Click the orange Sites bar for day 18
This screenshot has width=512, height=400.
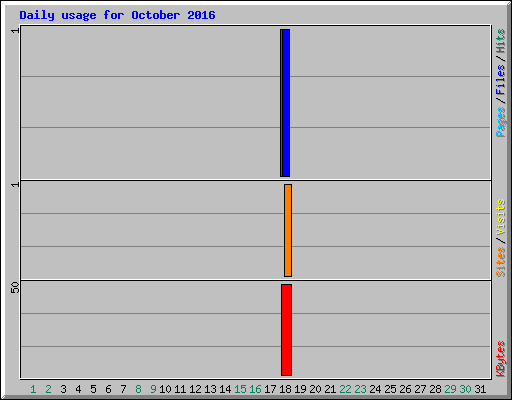tap(288, 230)
